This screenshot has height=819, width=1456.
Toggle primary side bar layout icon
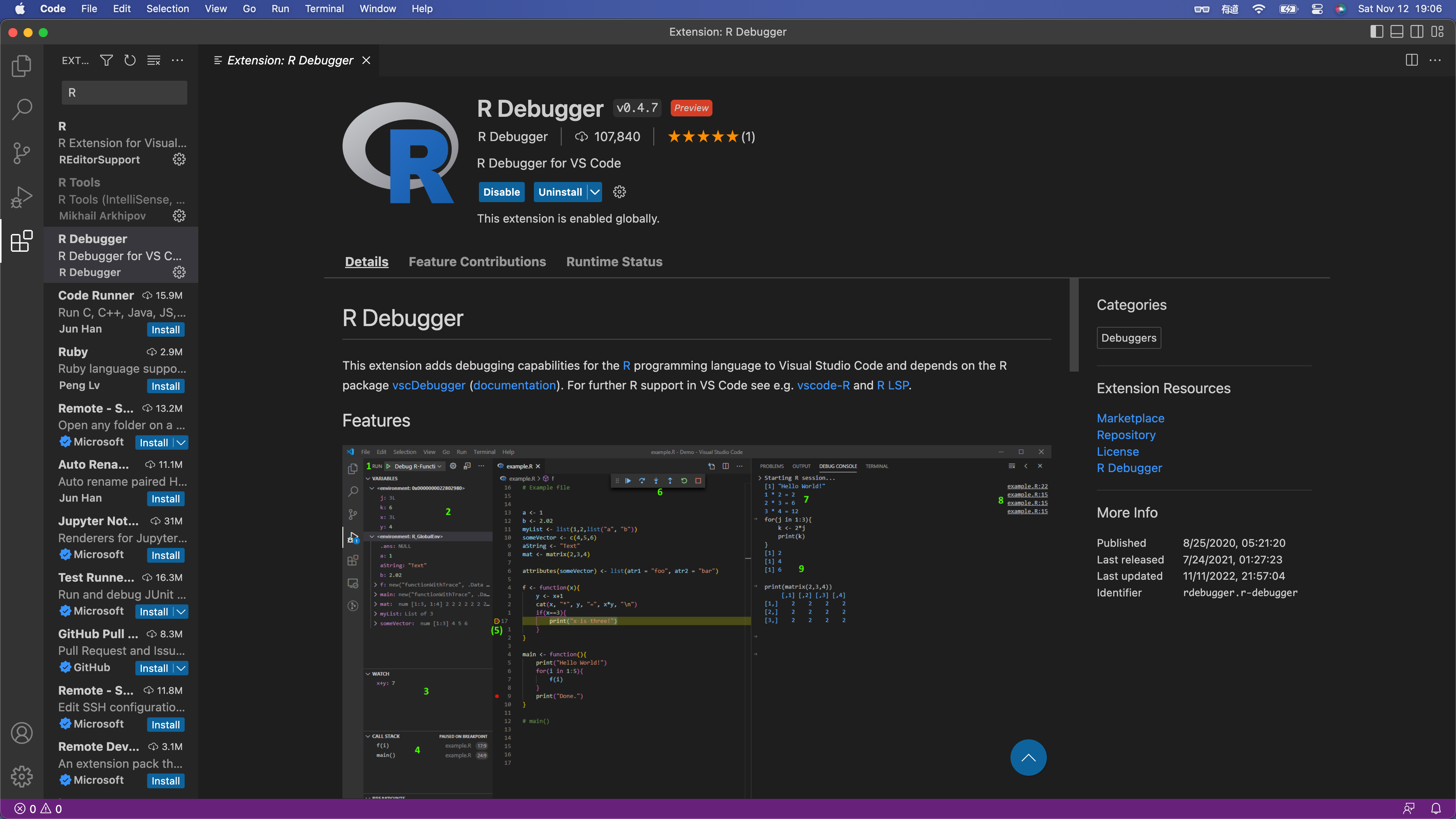1377,32
